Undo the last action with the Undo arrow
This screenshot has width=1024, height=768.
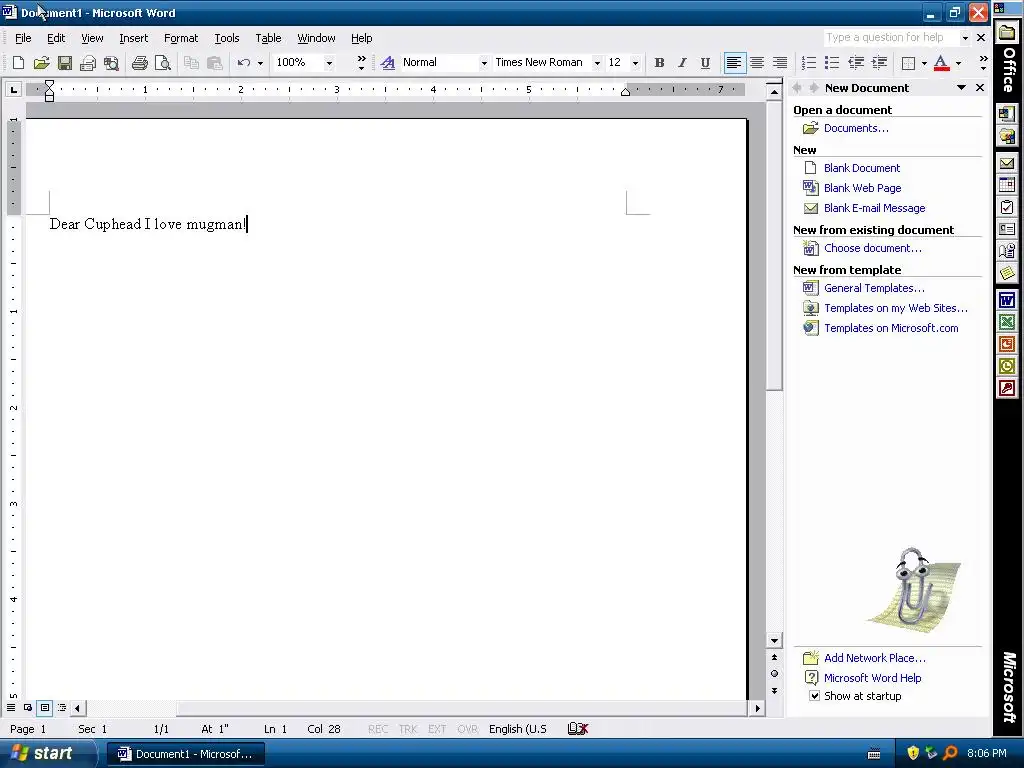(244, 63)
